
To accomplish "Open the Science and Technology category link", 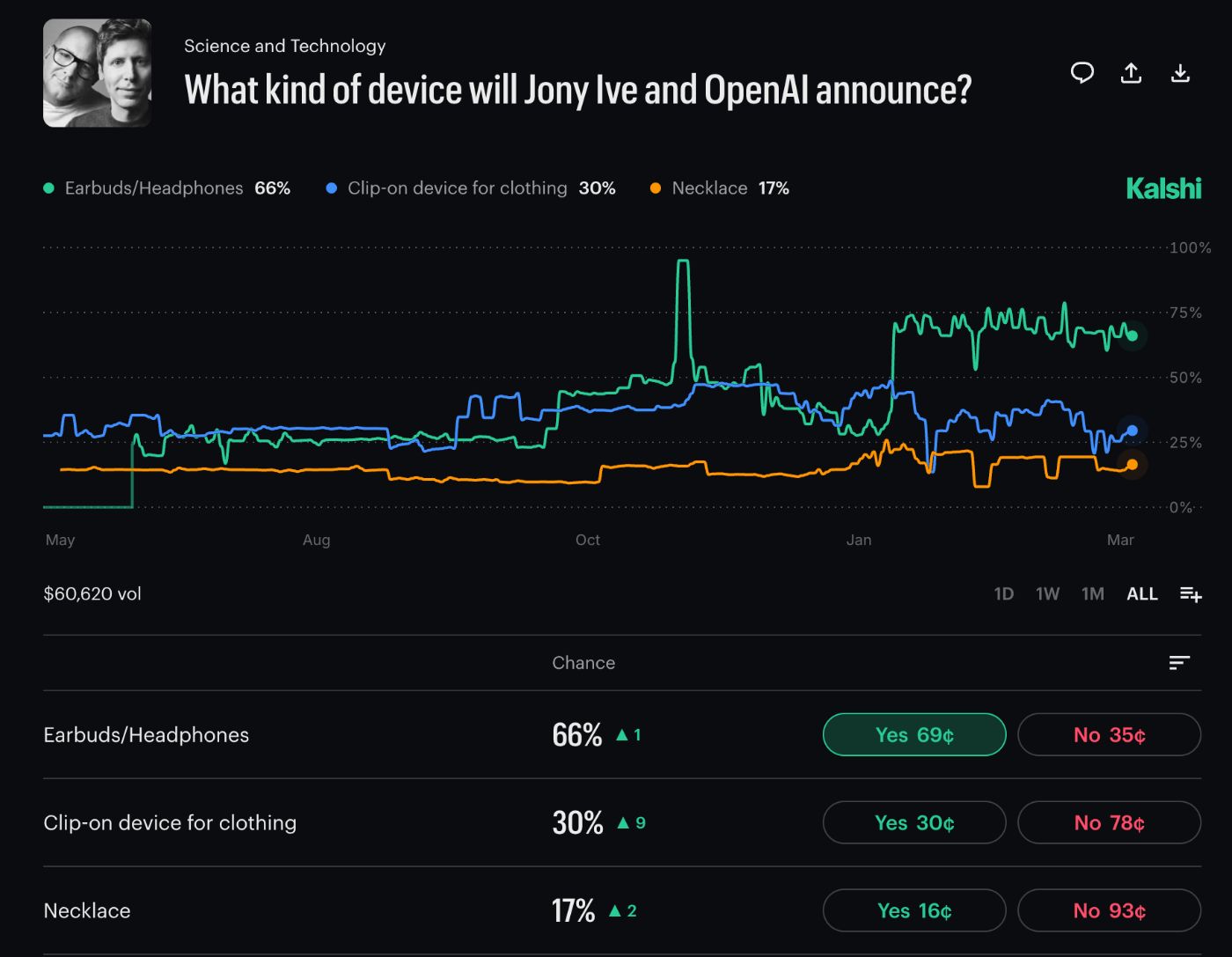I will point(284,46).
